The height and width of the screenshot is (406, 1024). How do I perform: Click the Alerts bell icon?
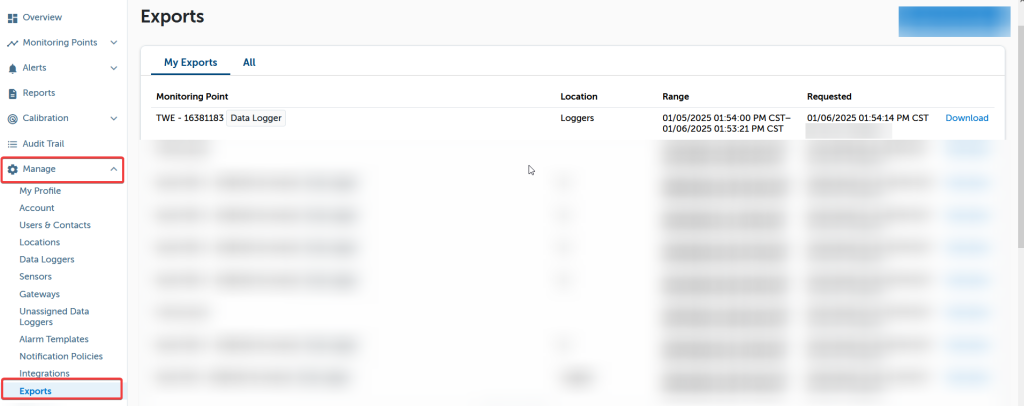tap(13, 68)
